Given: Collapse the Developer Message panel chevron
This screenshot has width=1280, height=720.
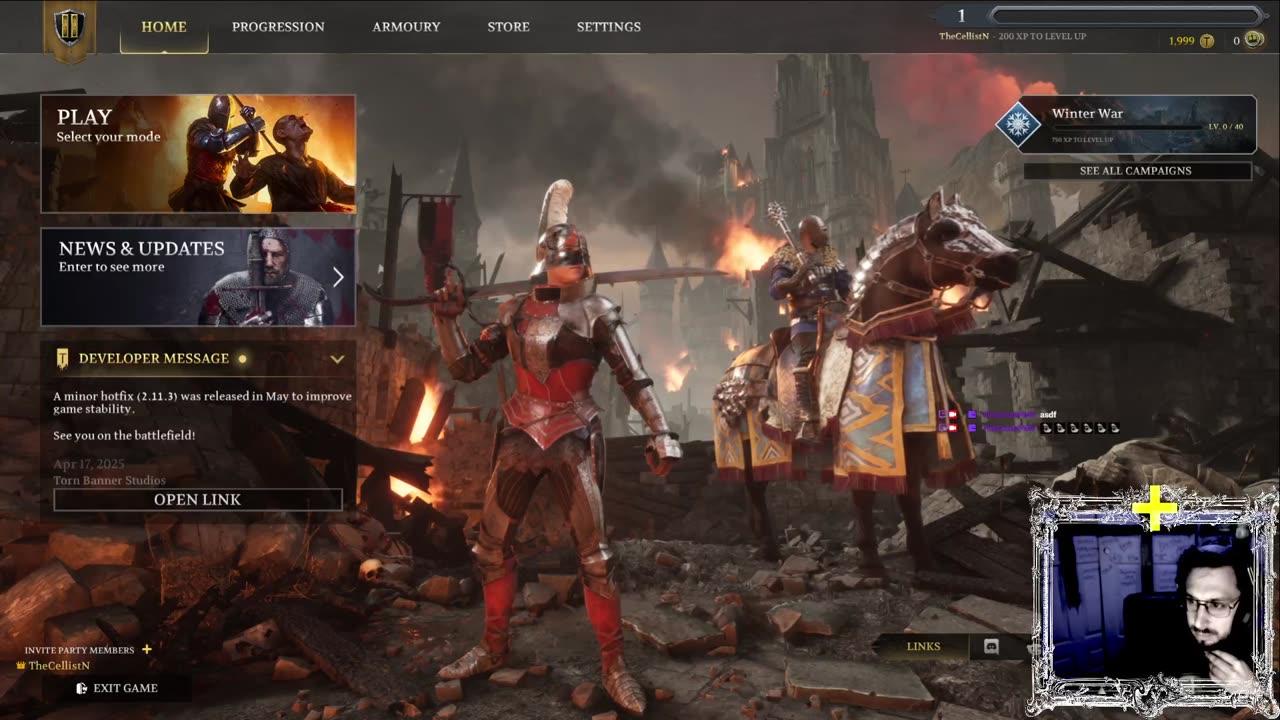Looking at the screenshot, I should point(337,358).
